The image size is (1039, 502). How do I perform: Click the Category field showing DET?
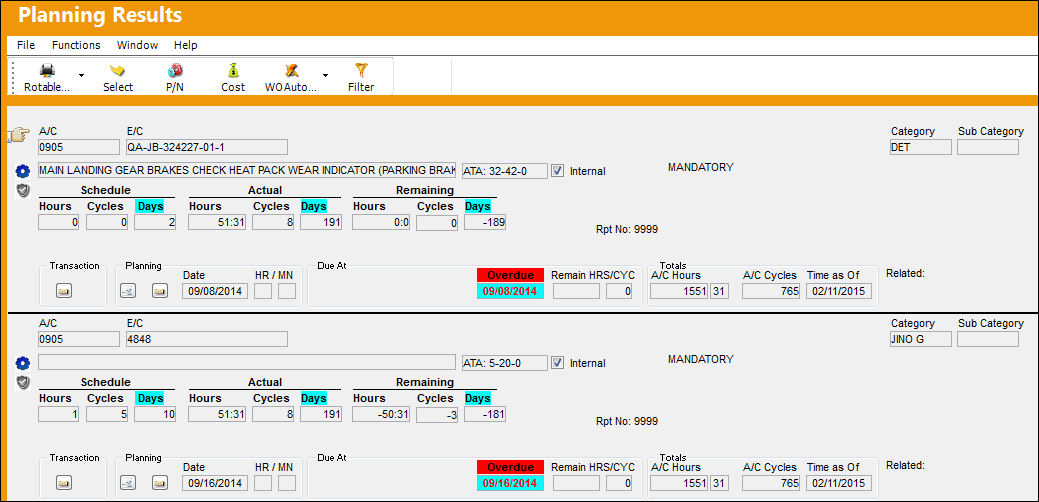point(921,147)
